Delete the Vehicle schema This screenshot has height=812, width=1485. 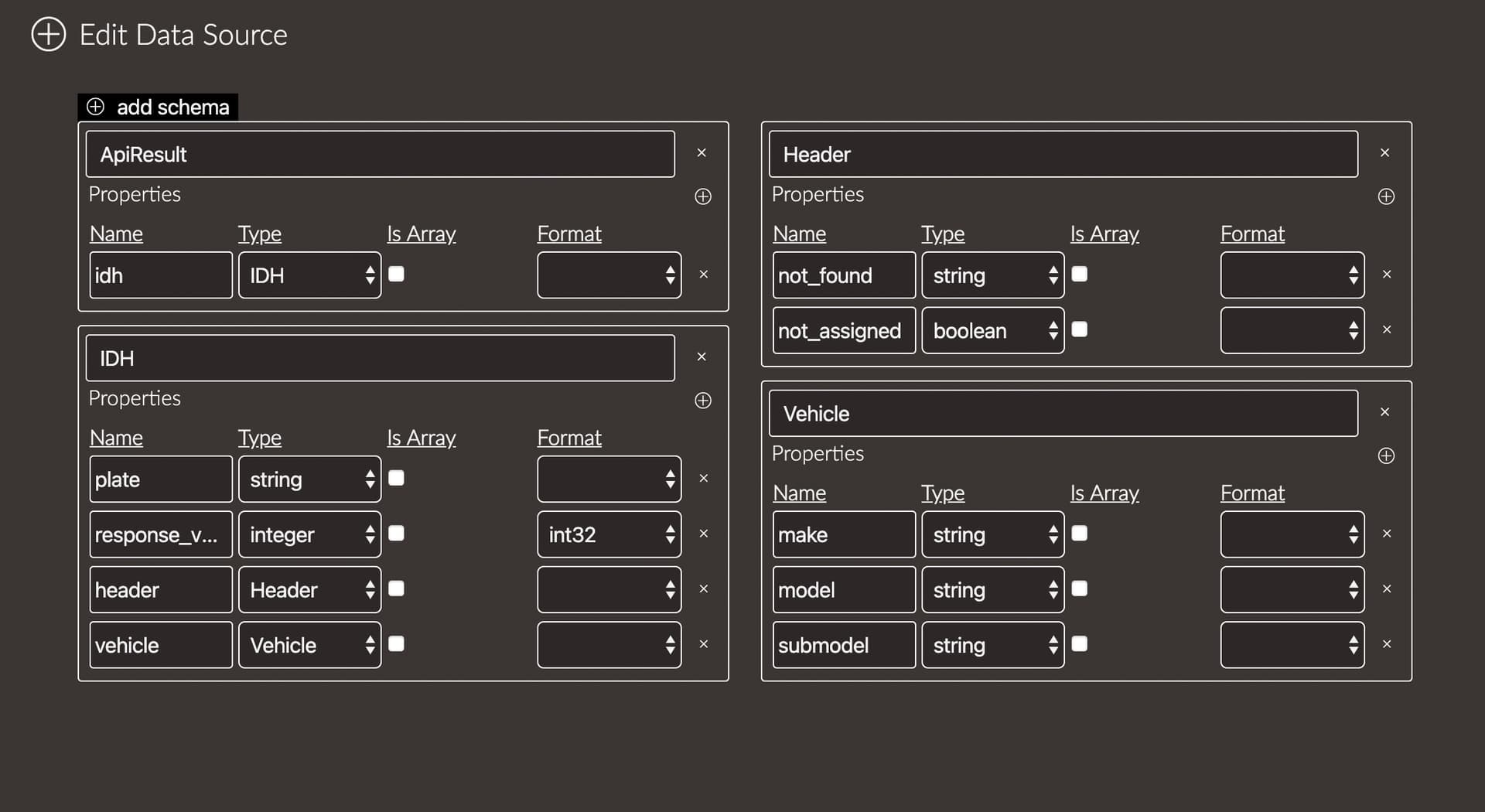tap(1384, 412)
